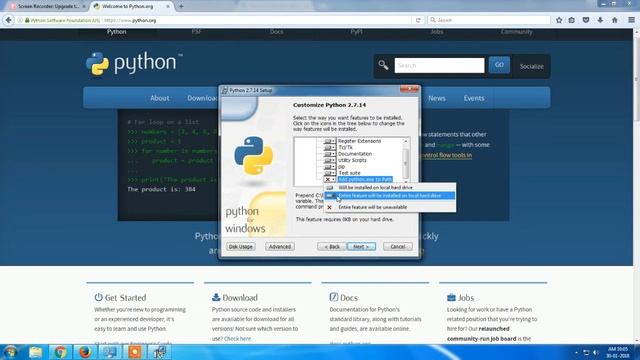Select 'Utility Scripts' feature row
The image size is (640, 360).
pos(352,160)
